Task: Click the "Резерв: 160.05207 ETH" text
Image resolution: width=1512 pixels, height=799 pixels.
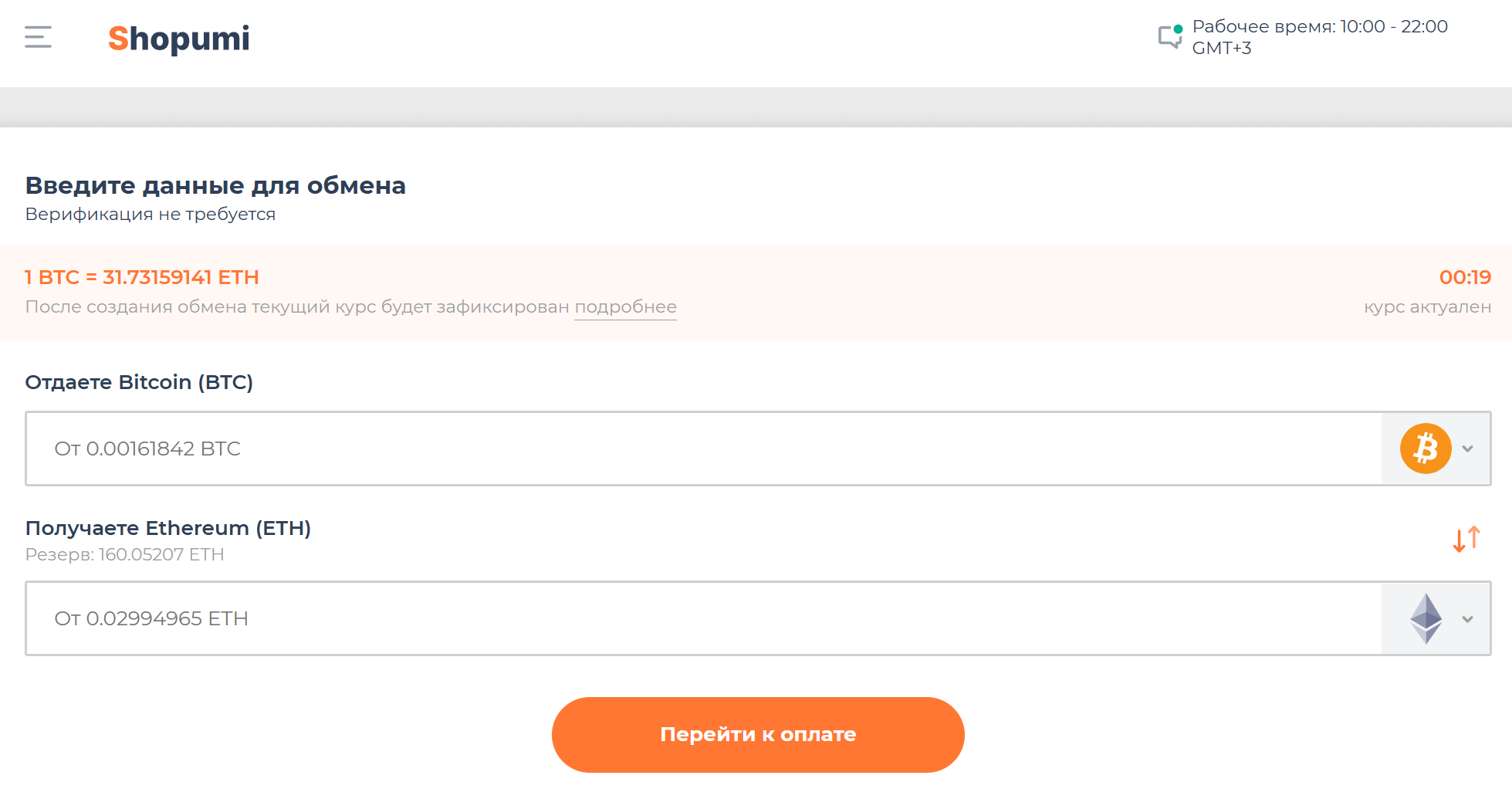Action: pos(125,554)
